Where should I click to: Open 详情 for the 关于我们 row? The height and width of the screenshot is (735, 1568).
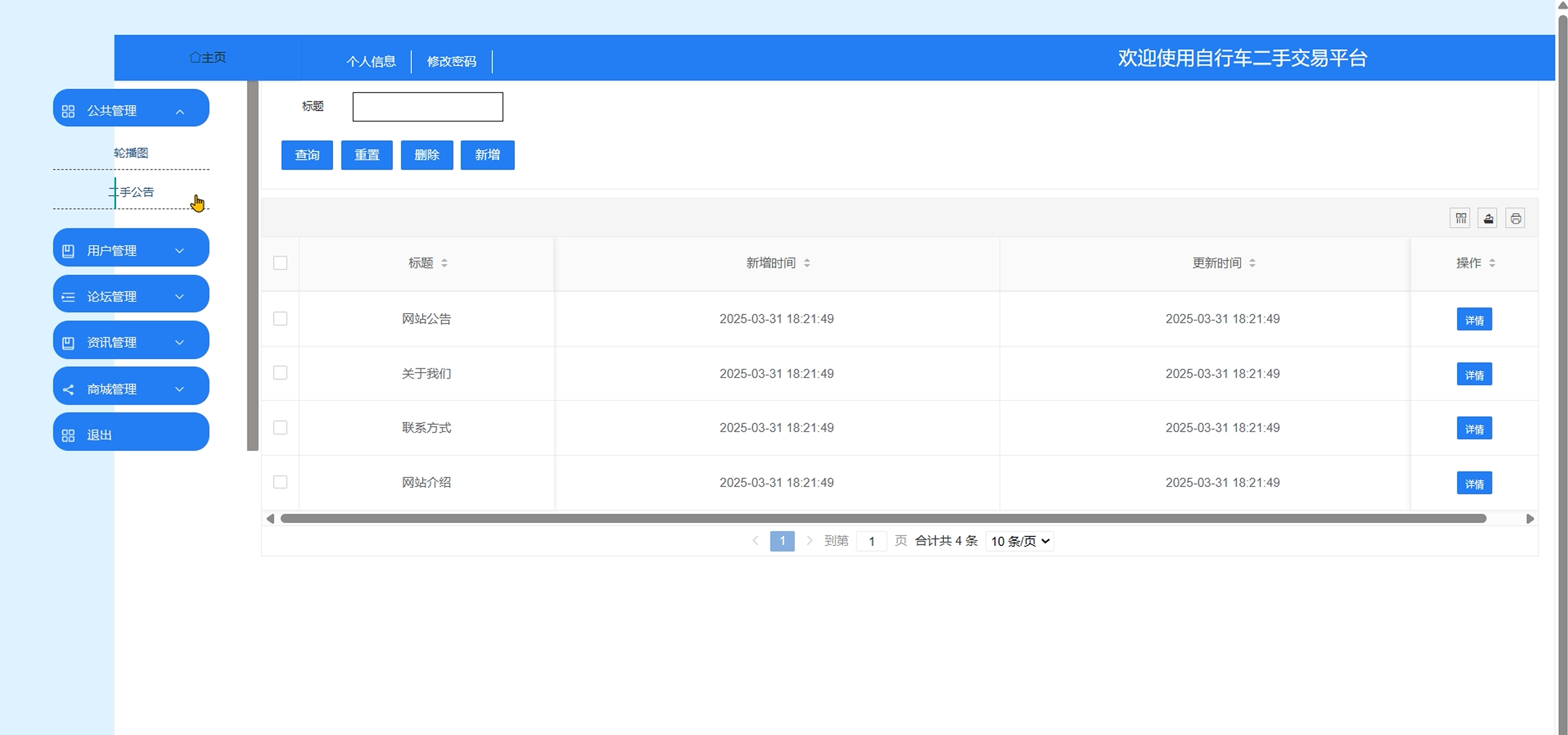pos(1474,374)
